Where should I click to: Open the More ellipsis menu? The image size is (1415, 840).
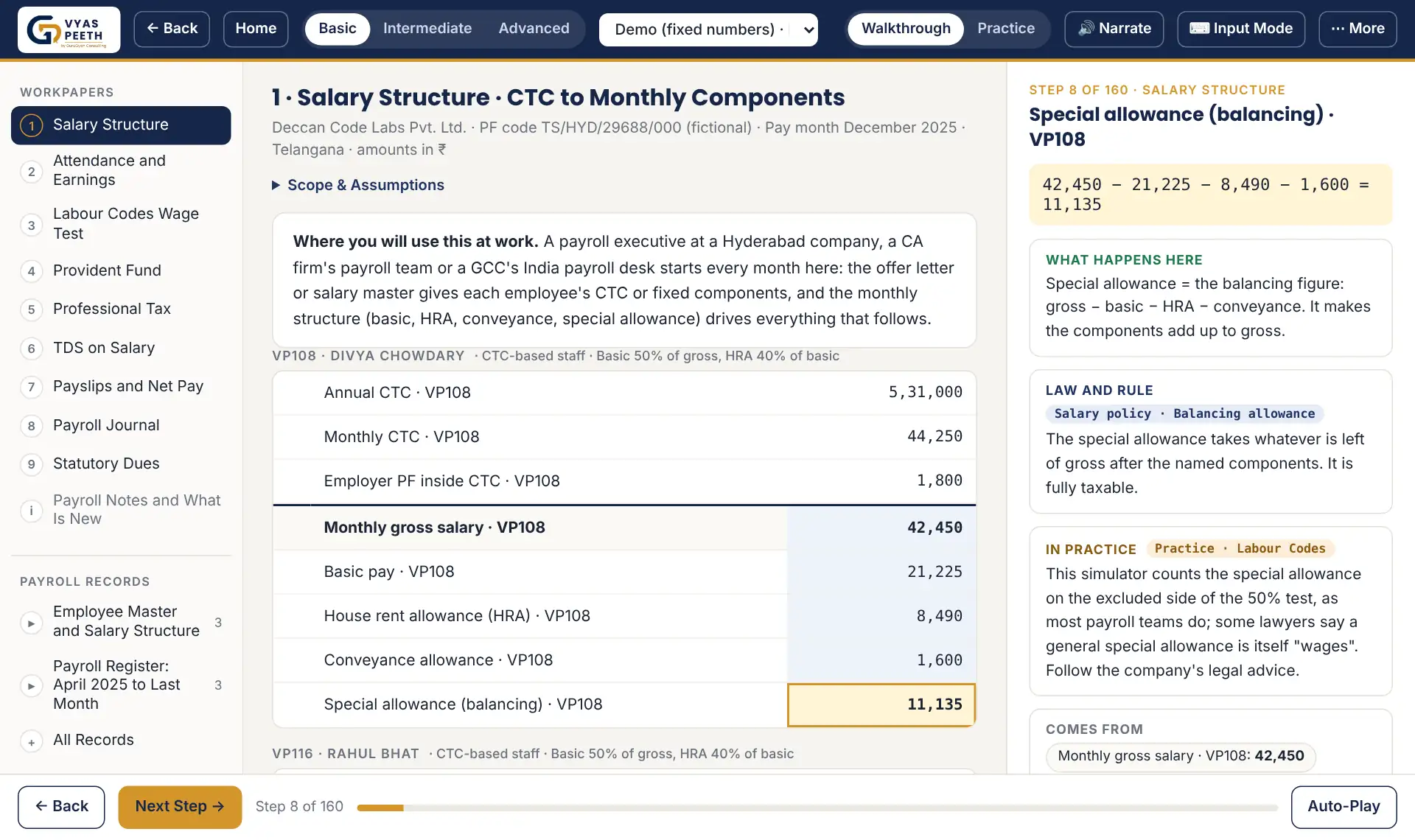click(x=1358, y=29)
